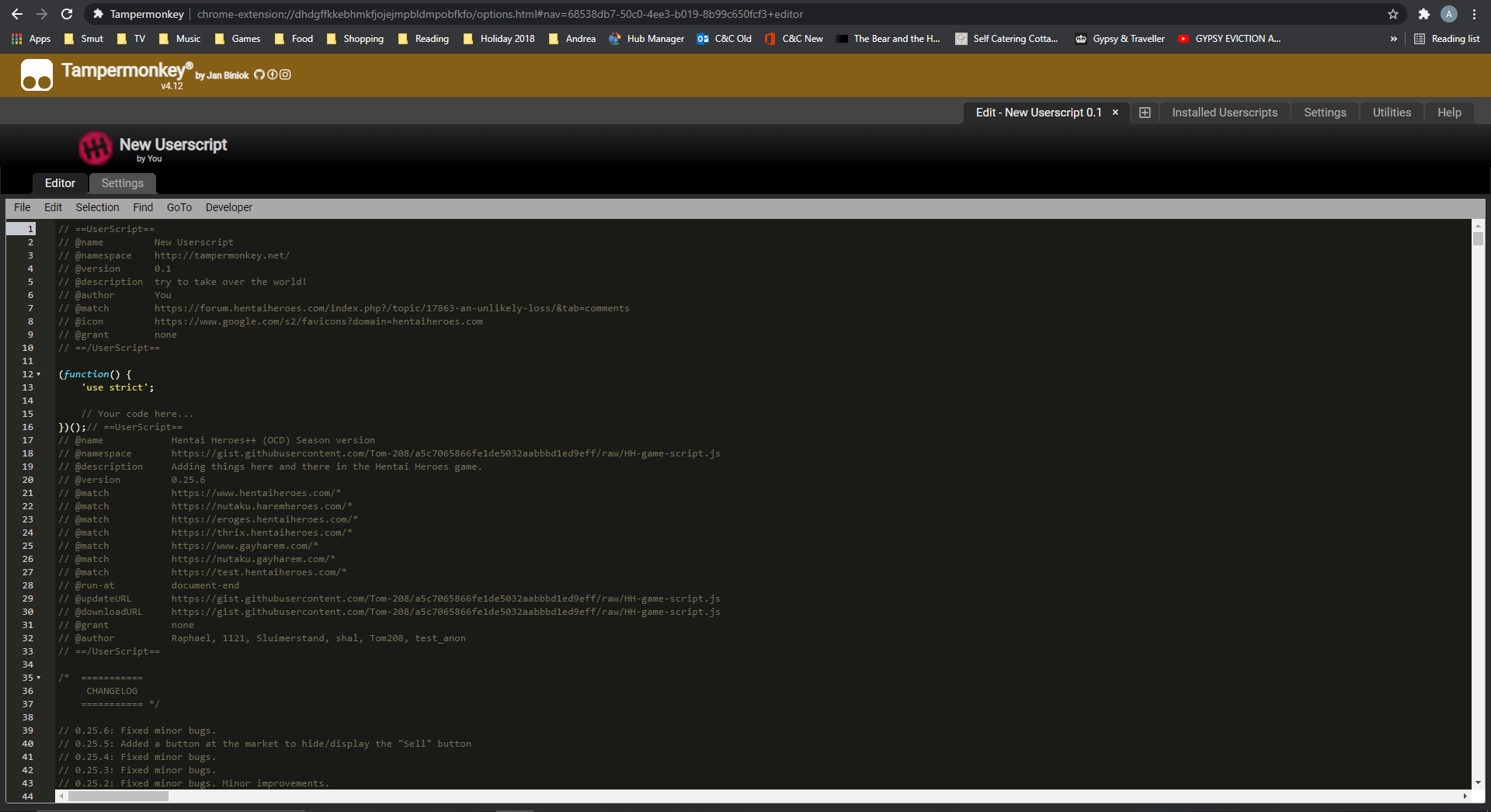Image resolution: width=1491 pixels, height=812 pixels.
Task: Switch to the script Settings tab
Action: [x=122, y=183]
